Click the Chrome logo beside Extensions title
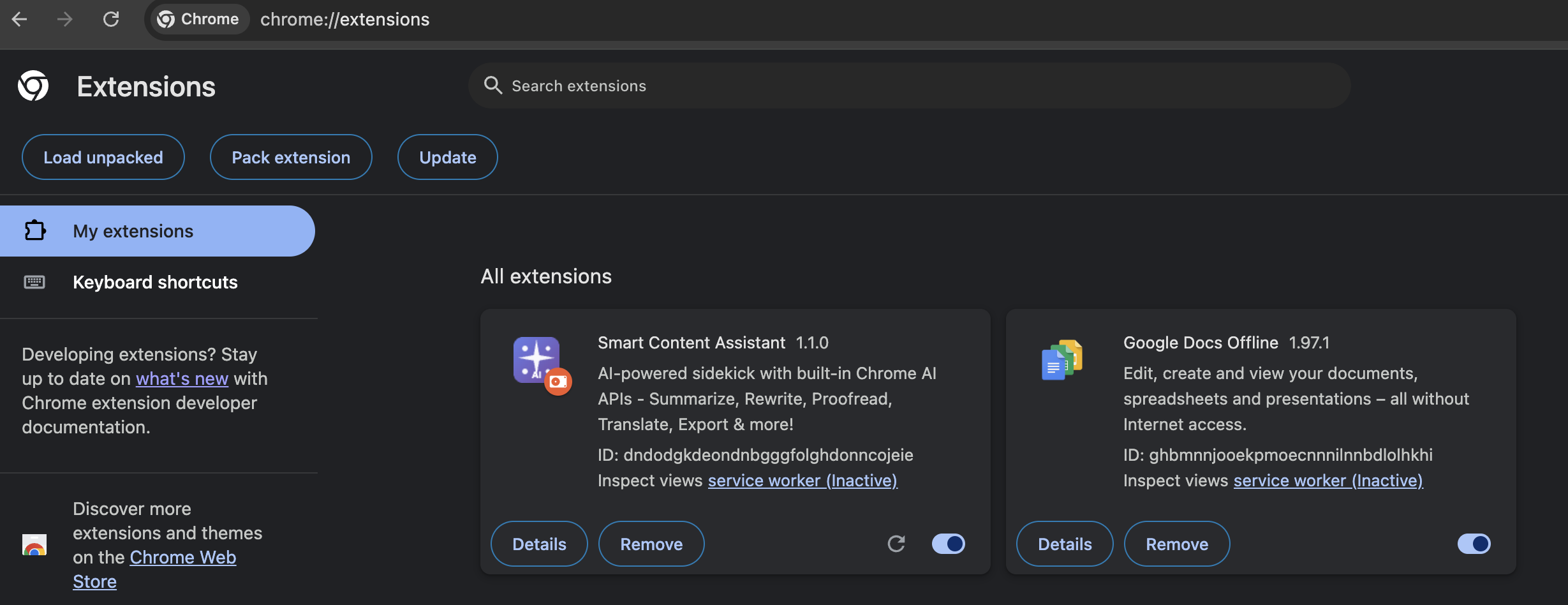The height and width of the screenshot is (605, 1568). coord(33,86)
